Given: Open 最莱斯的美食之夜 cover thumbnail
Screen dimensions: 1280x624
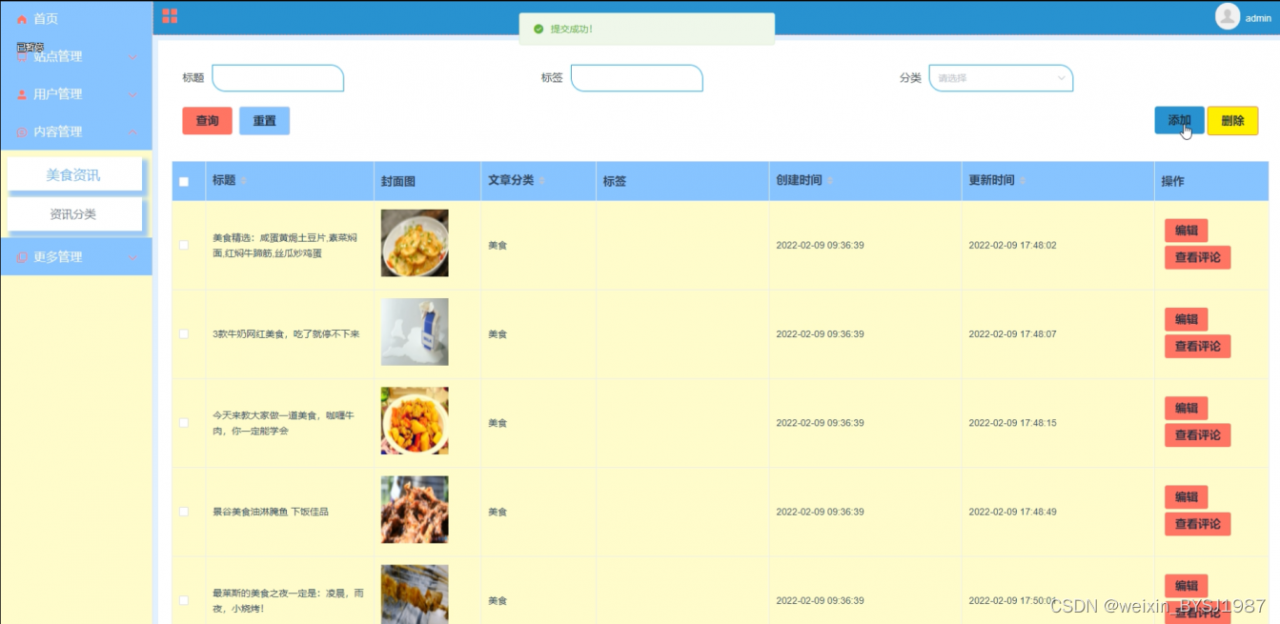Looking at the screenshot, I should tap(415, 594).
